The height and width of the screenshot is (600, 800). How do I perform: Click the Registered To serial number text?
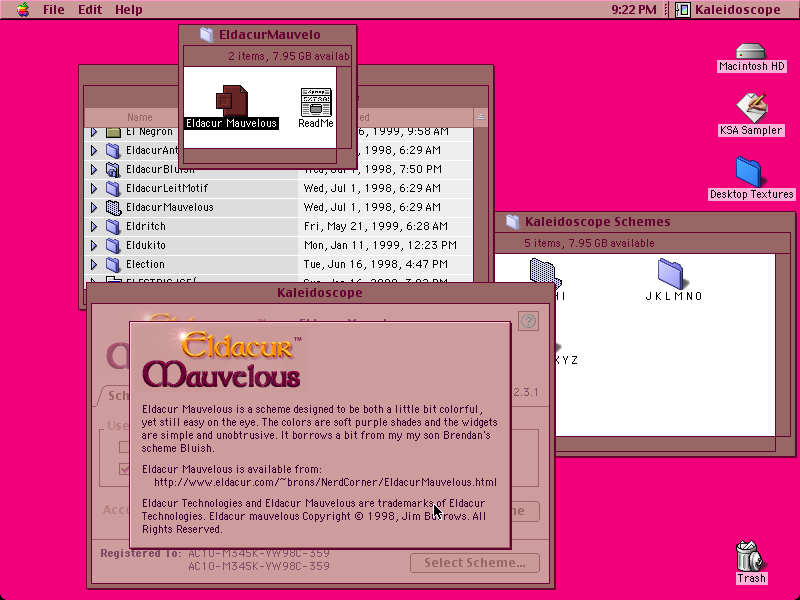(x=259, y=560)
